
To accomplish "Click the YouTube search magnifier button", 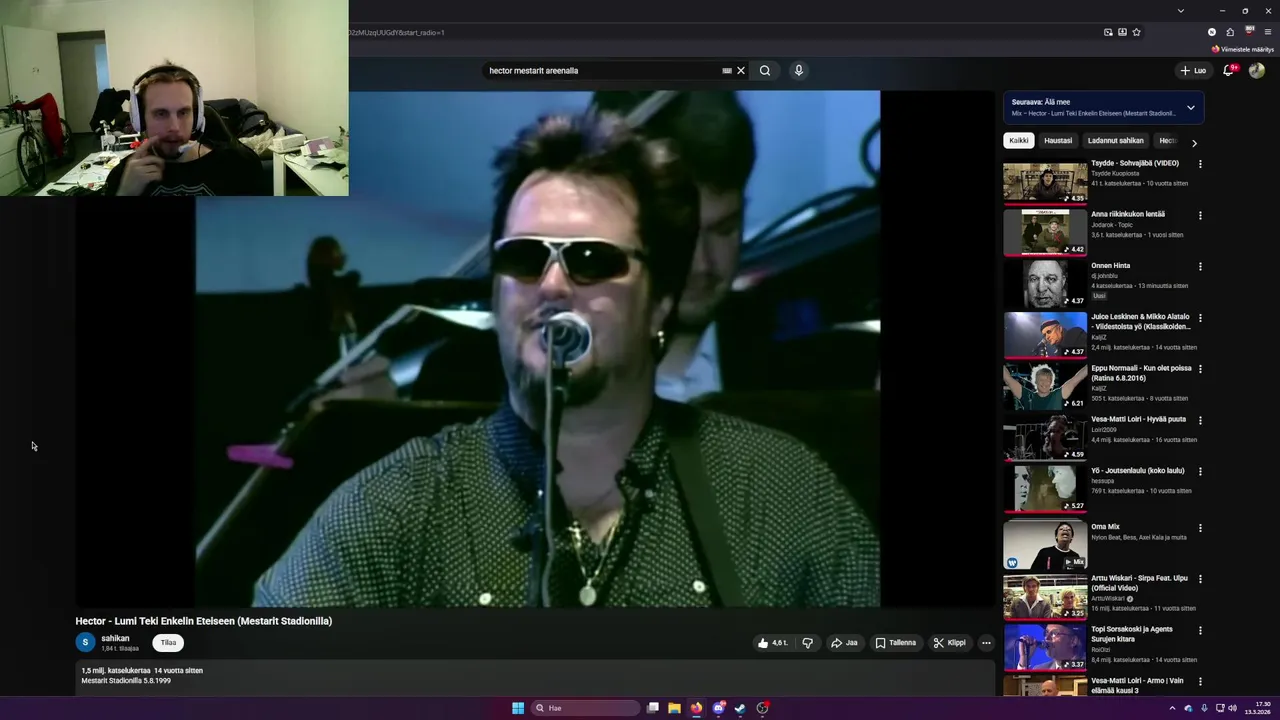I will [x=765, y=71].
